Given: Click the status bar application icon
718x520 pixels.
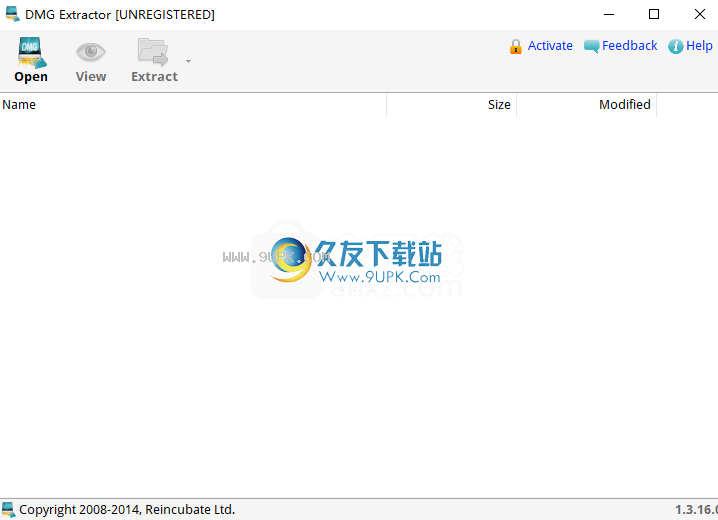Looking at the screenshot, I should pos(8,509).
